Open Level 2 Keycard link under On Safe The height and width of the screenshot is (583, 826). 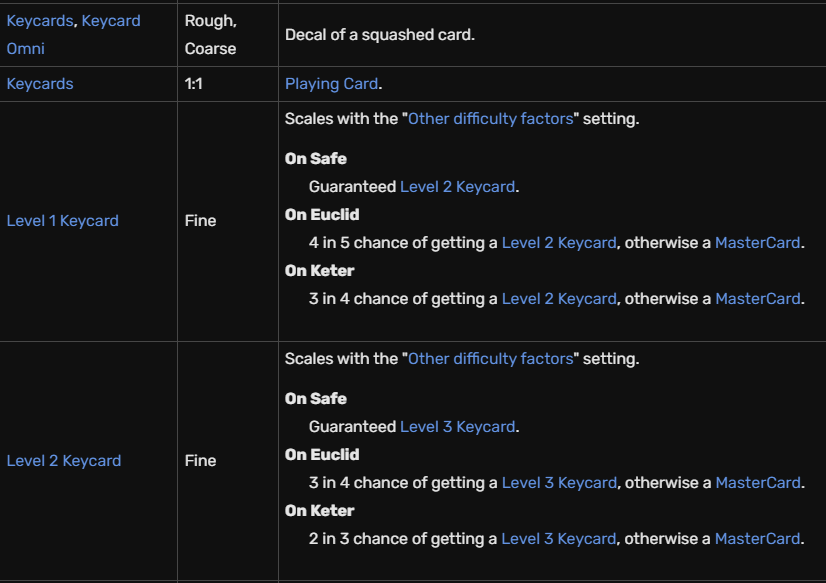point(457,187)
